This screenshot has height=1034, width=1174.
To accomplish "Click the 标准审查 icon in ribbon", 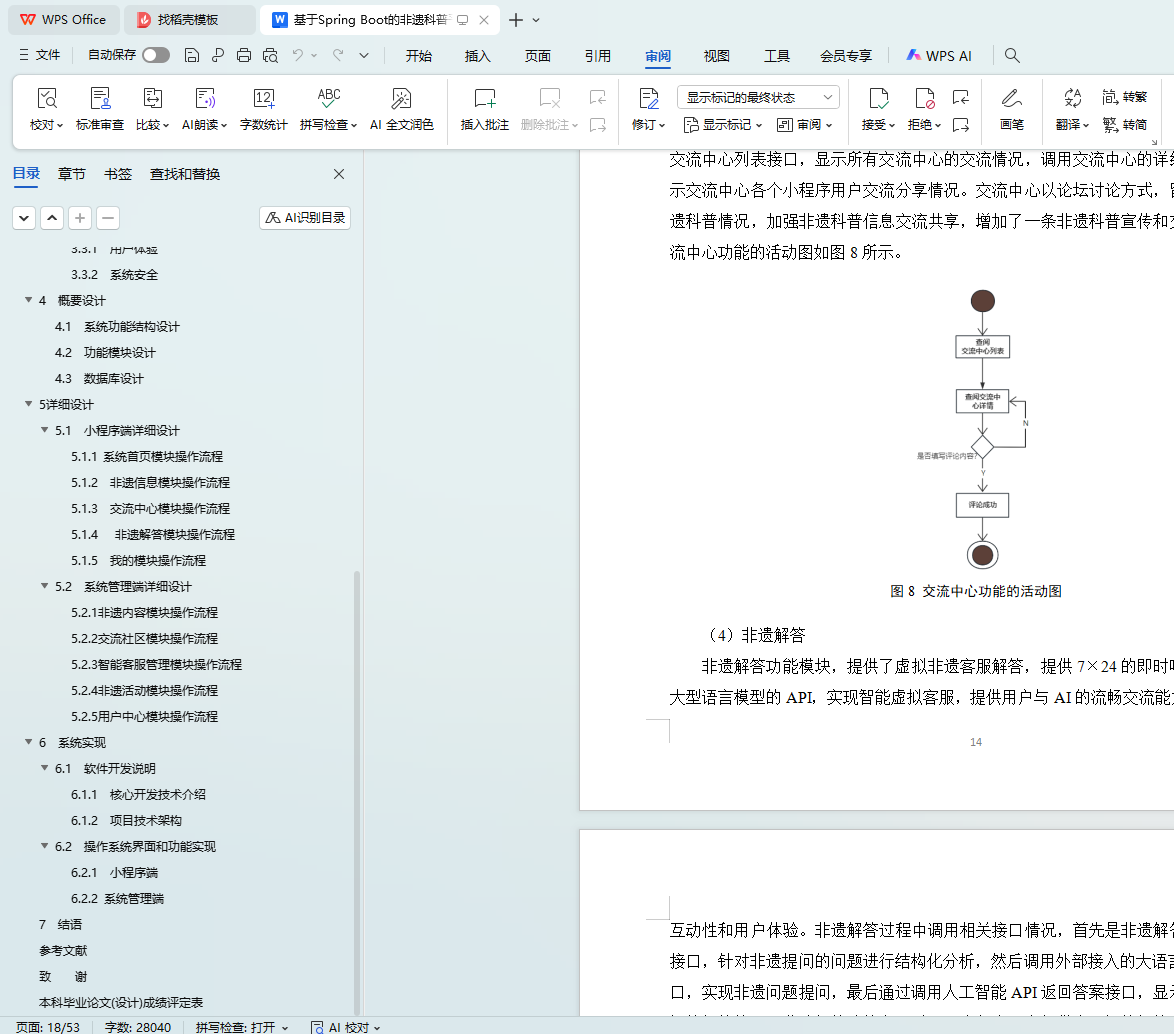I will (100, 109).
